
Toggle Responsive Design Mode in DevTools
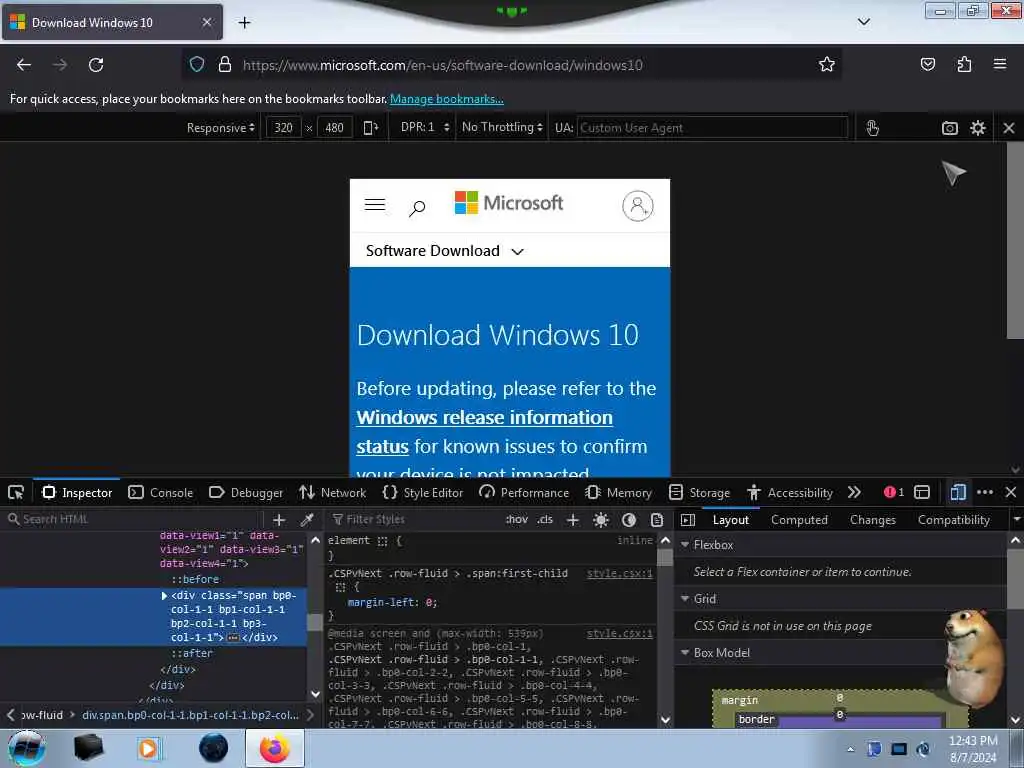957,492
